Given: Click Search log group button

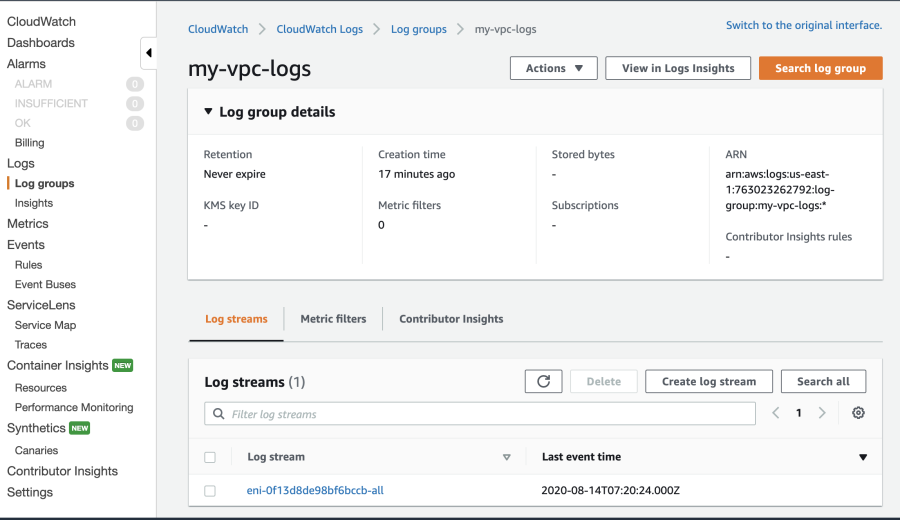Looking at the screenshot, I should coord(820,68).
